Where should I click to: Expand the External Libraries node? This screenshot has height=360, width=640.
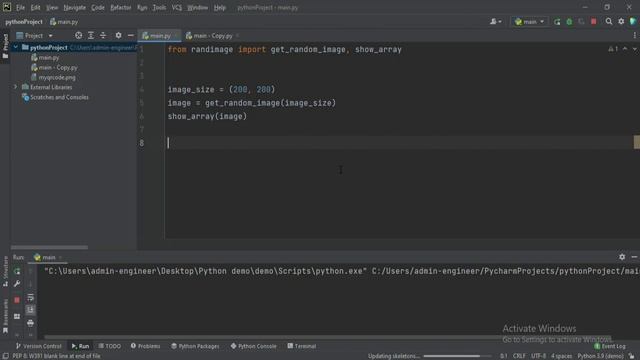tap(16, 87)
